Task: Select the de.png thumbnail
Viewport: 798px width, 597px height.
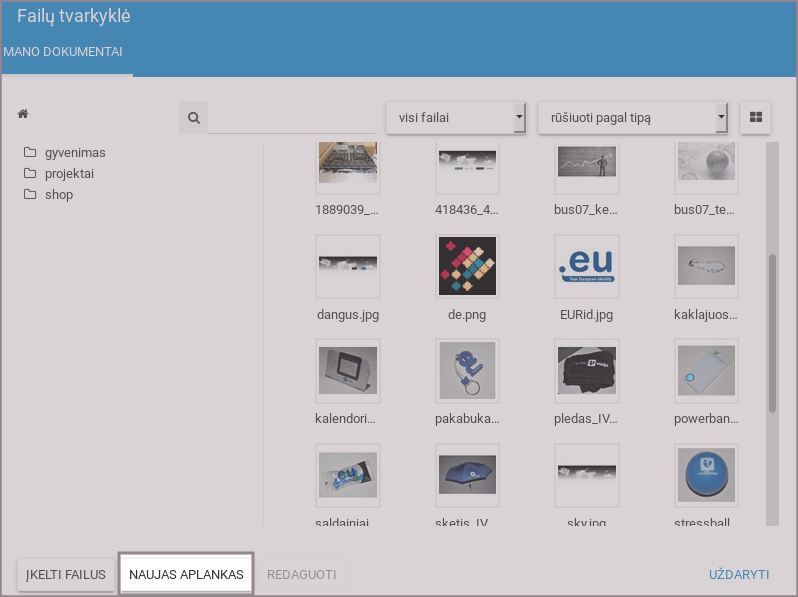Action: coord(468,266)
